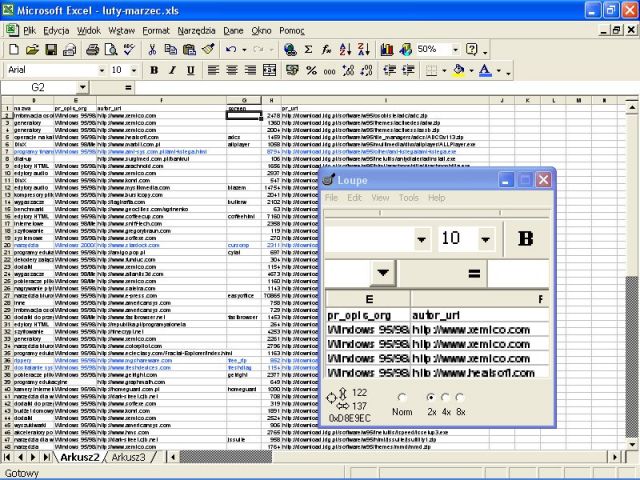Open the Plik menu

(x=29, y=31)
